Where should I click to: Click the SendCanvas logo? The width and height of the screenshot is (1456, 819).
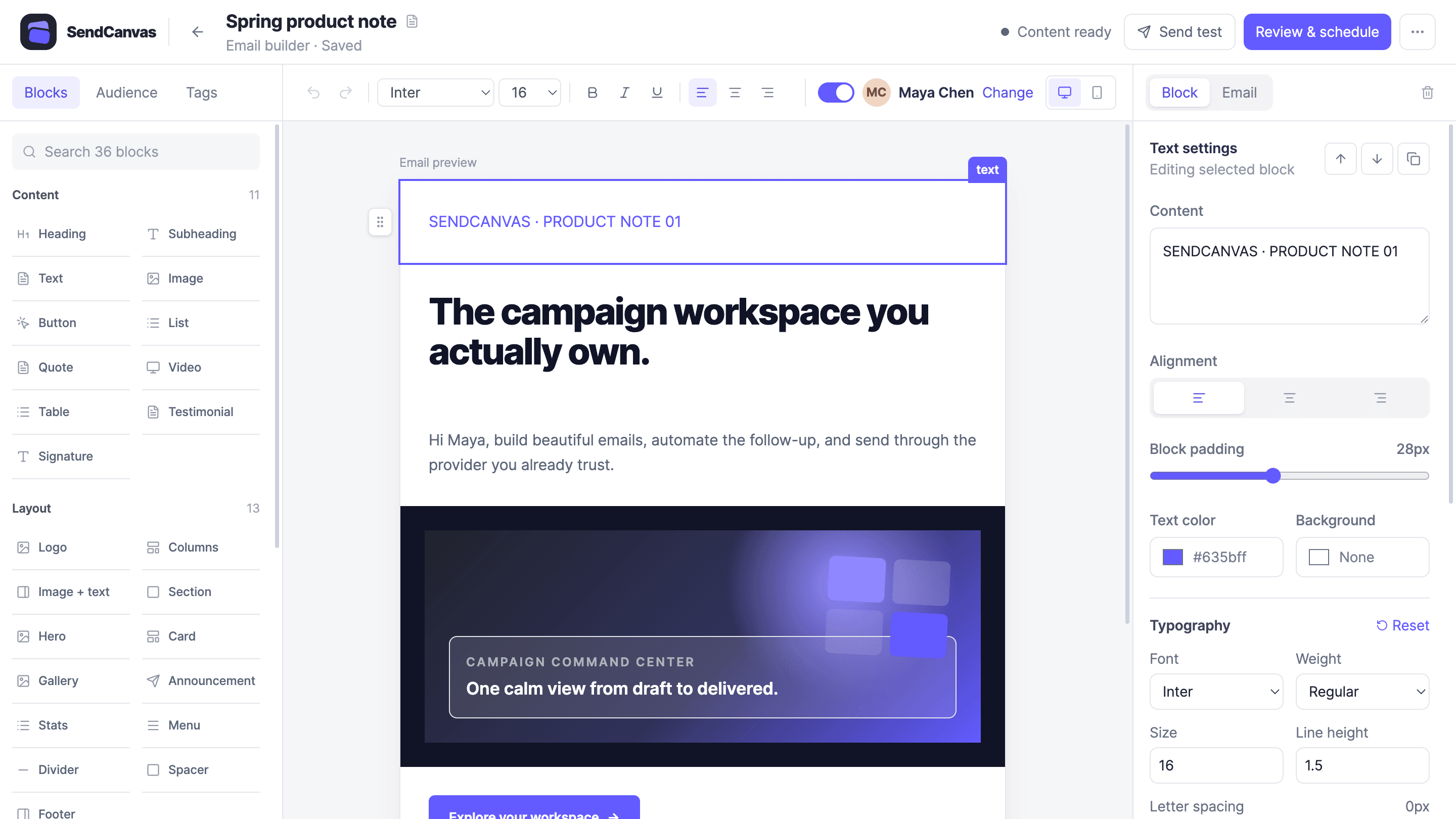pyautogui.click(x=38, y=32)
